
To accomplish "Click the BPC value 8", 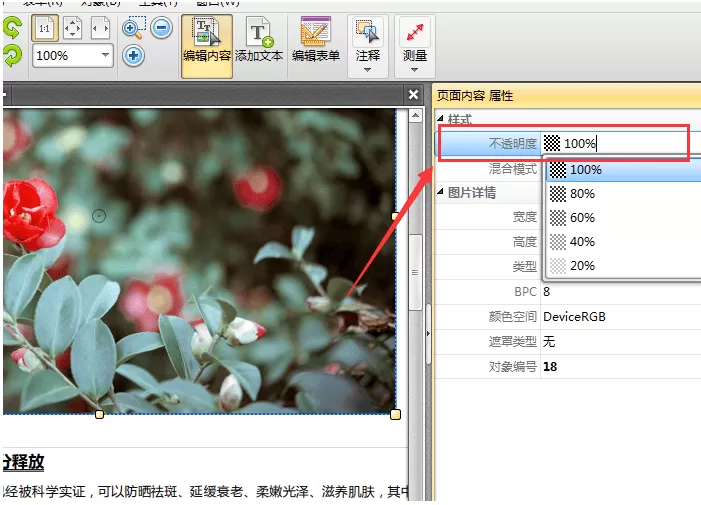I will pyautogui.click(x=546, y=292).
